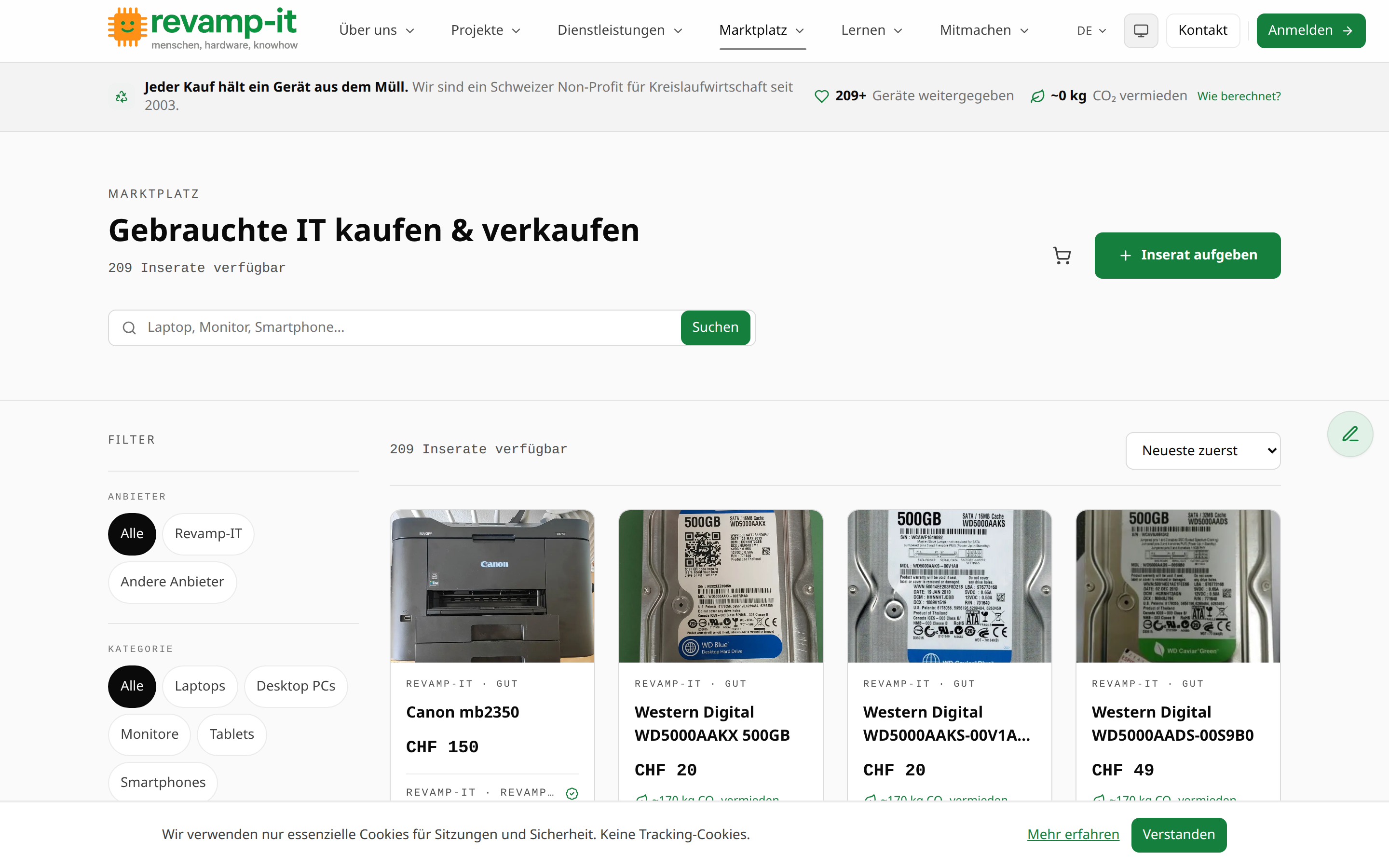
Task: Expand the Lernen menu
Action: point(872,30)
